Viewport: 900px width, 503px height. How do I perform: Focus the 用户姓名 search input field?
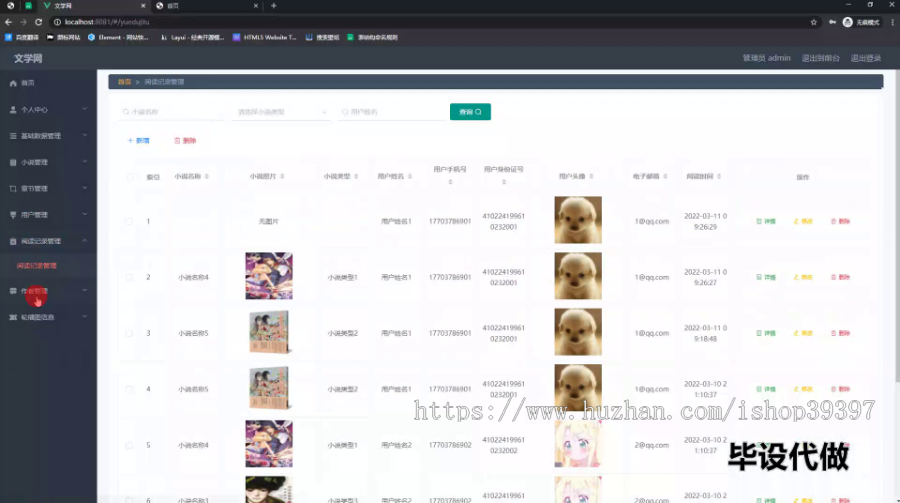(x=392, y=112)
